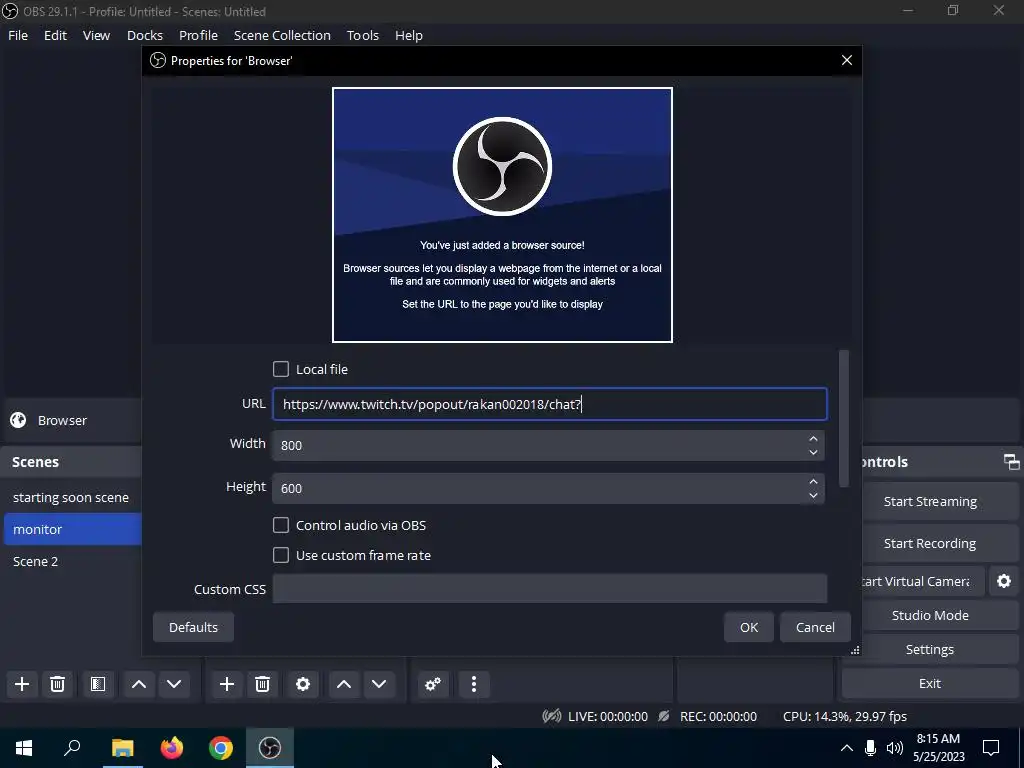The height and width of the screenshot is (768, 1024).
Task: Move scene down with the arrow icon
Action: 174,684
